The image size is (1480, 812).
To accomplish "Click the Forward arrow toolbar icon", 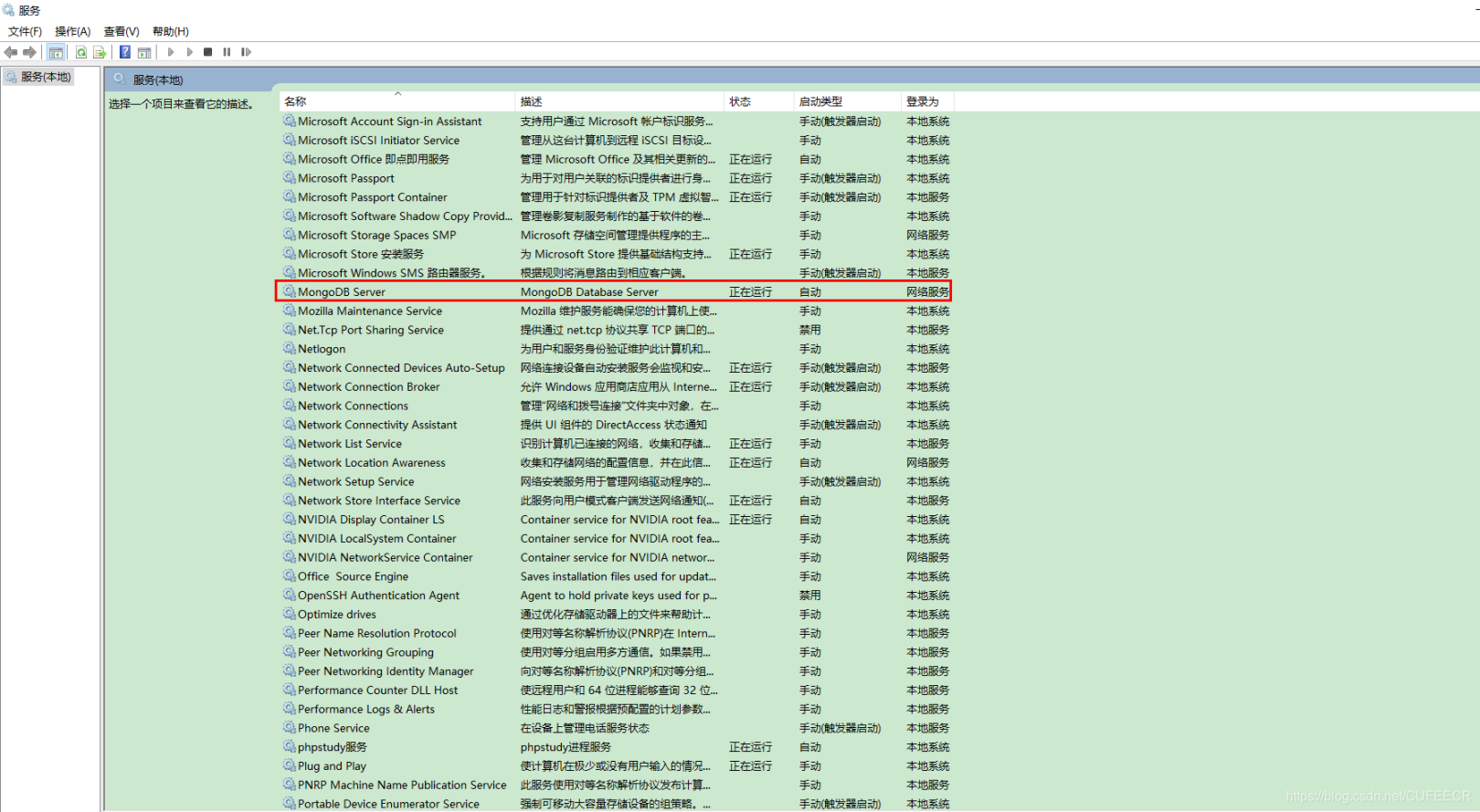I will click(30, 52).
